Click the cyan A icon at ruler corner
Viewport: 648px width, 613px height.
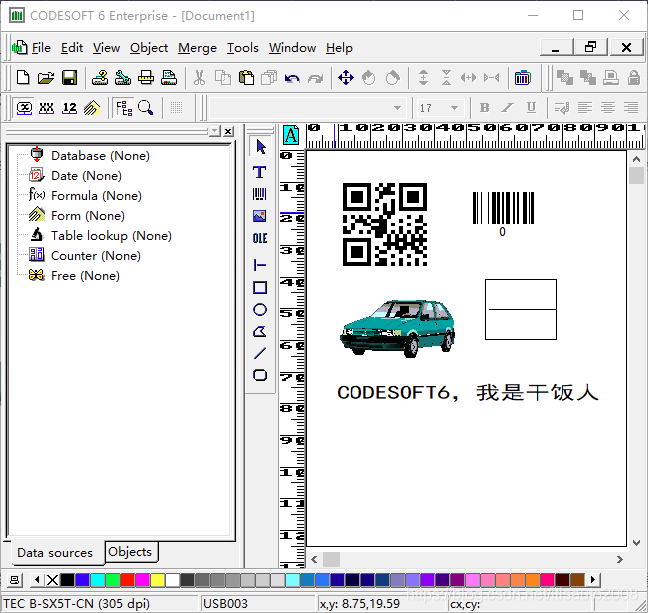(x=291, y=135)
